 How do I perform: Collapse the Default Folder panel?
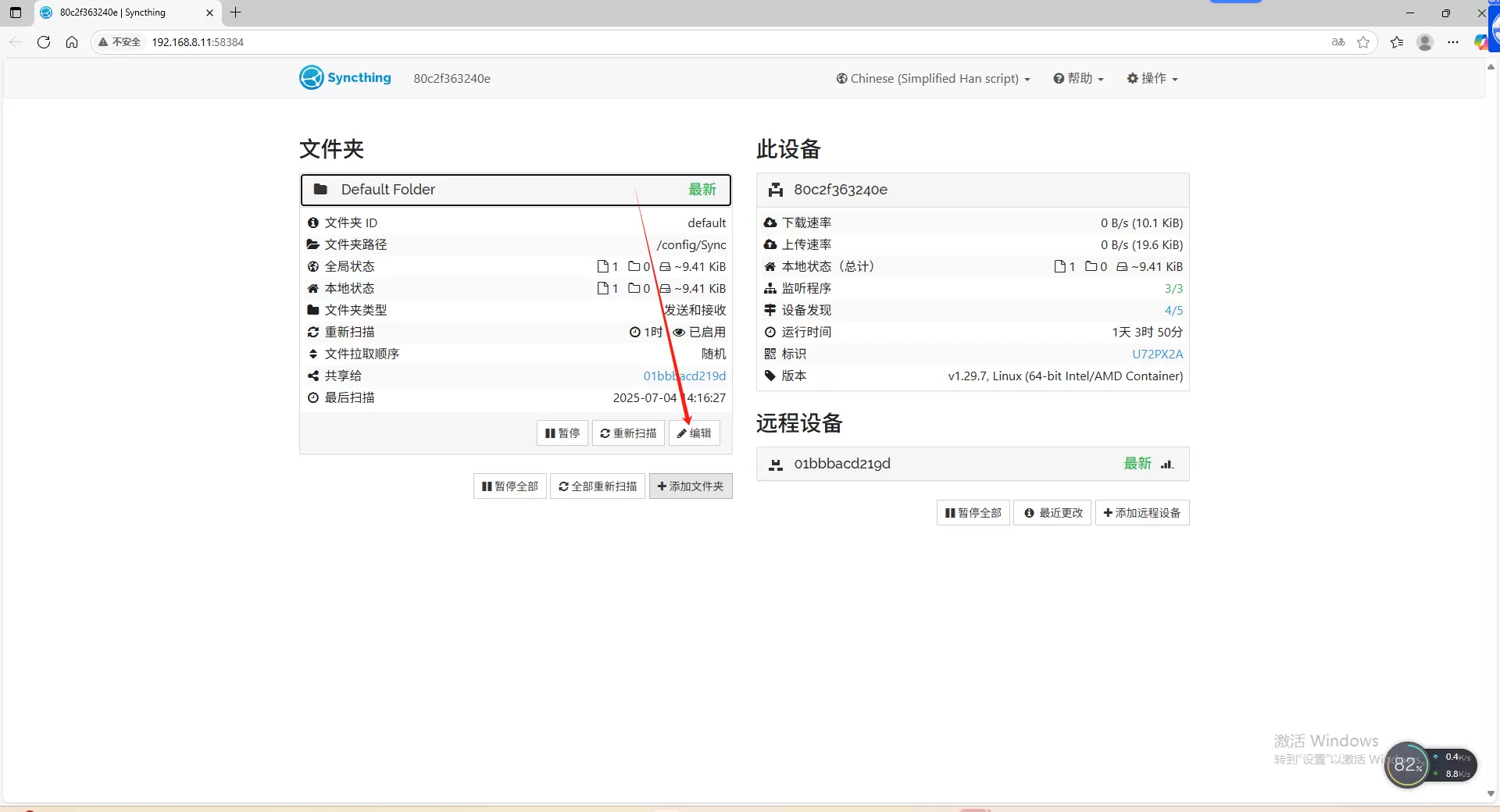(516, 190)
